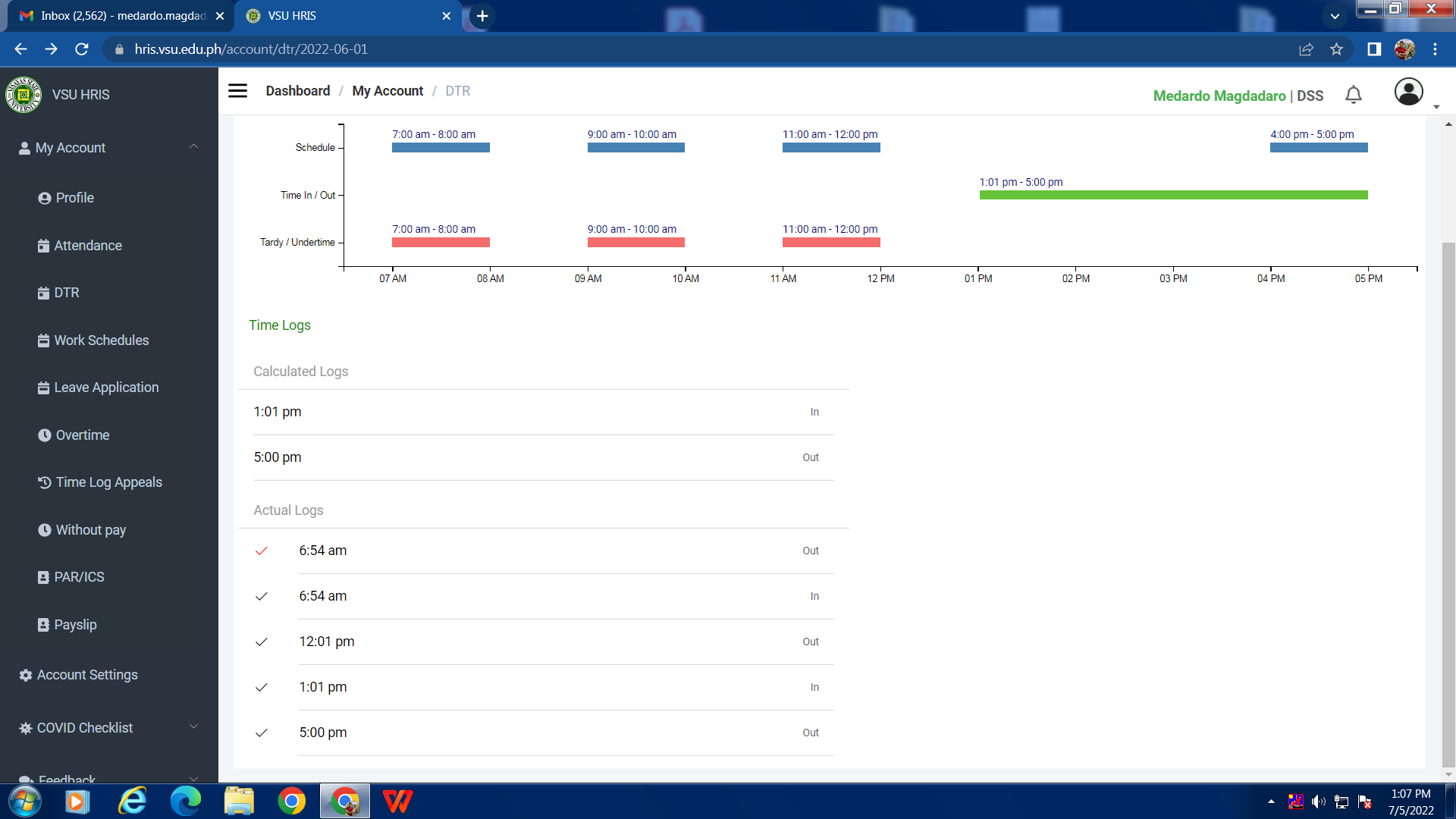Screen dimensions: 1456x819
Task: Open Microsoft Edge from taskbar
Action: [185, 801]
